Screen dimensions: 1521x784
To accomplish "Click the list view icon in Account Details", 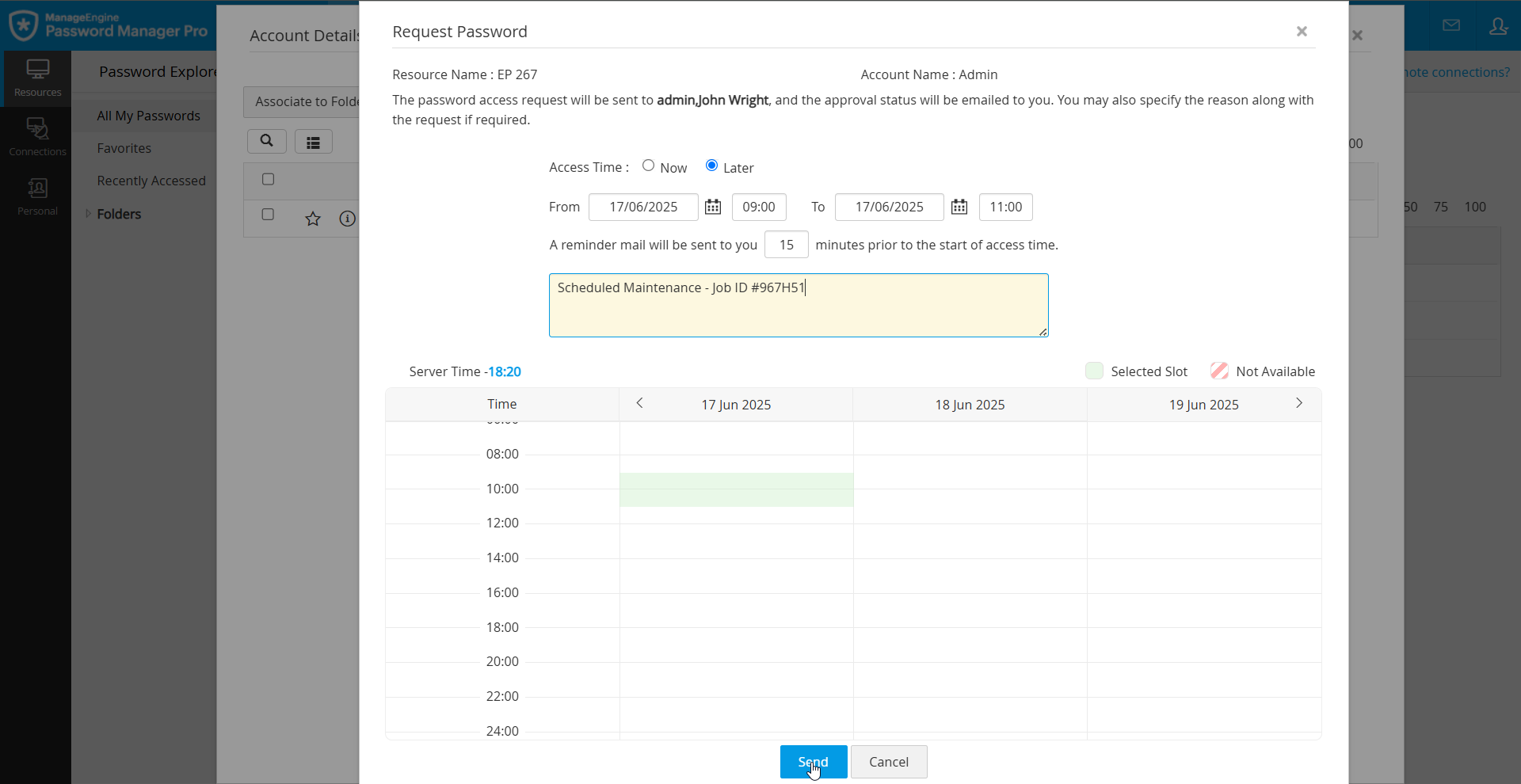I will click(314, 142).
